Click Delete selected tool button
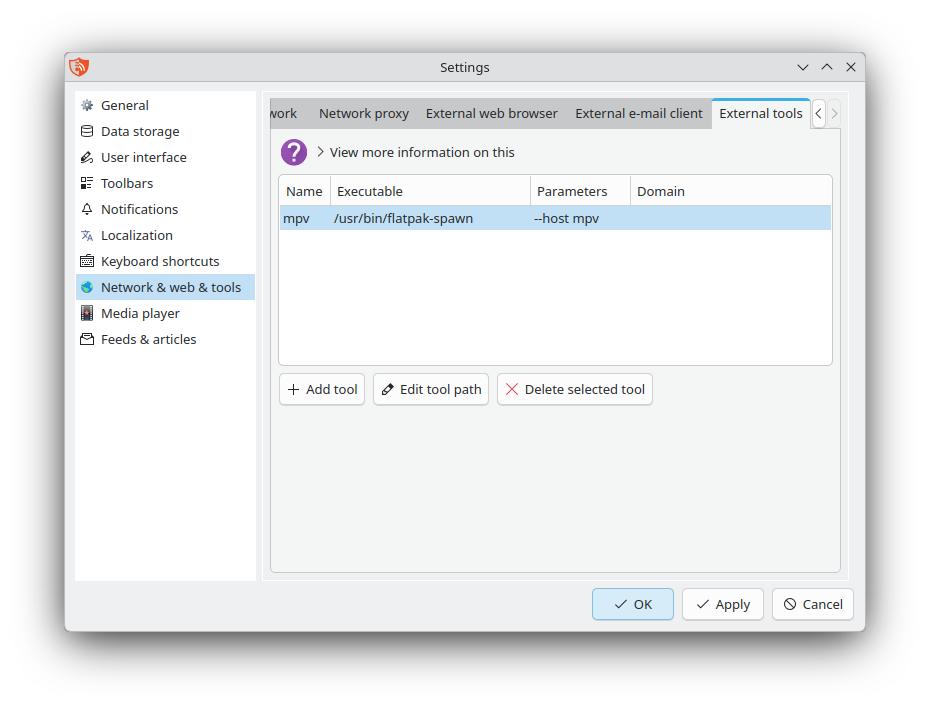930x708 pixels. coord(575,390)
